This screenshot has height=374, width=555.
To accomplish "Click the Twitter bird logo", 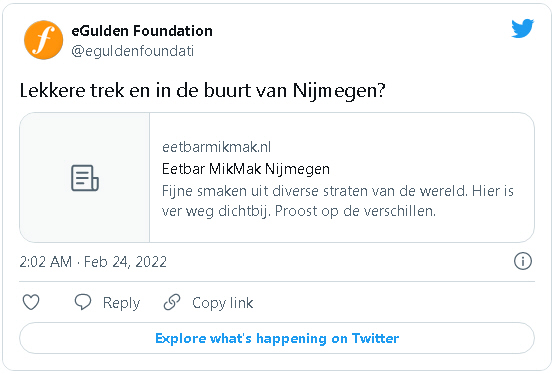I will 522,28.
